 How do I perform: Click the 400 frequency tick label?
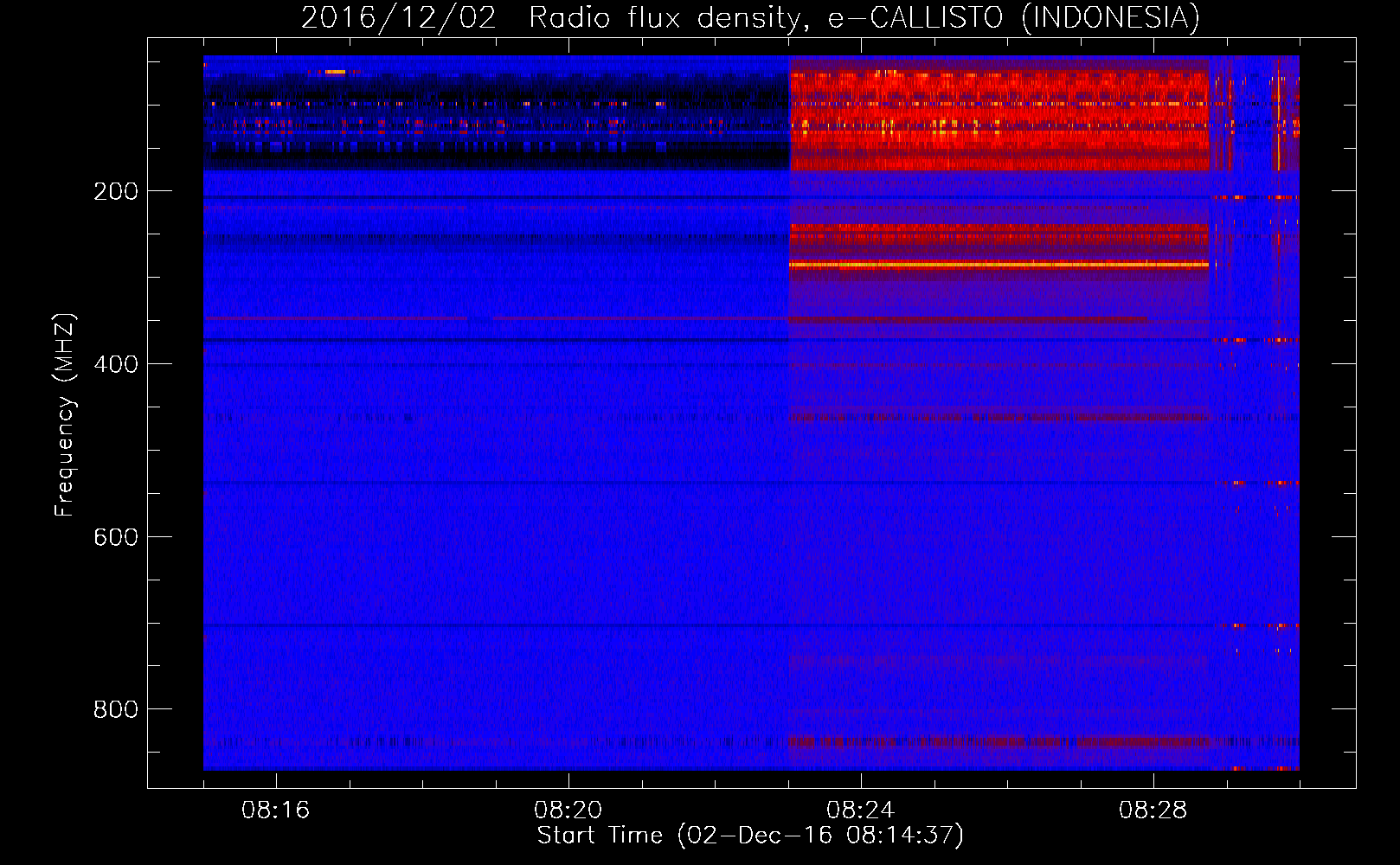click(x=116, y=364)
